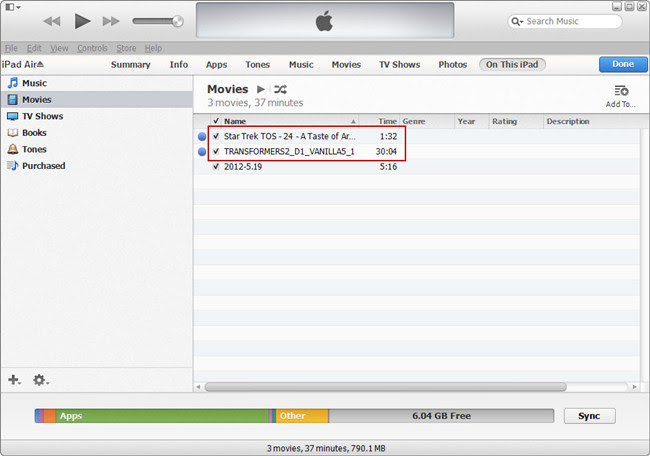Shuffle movies using the shuffle icon
This screenshot has height=456, width=650.
280,89
